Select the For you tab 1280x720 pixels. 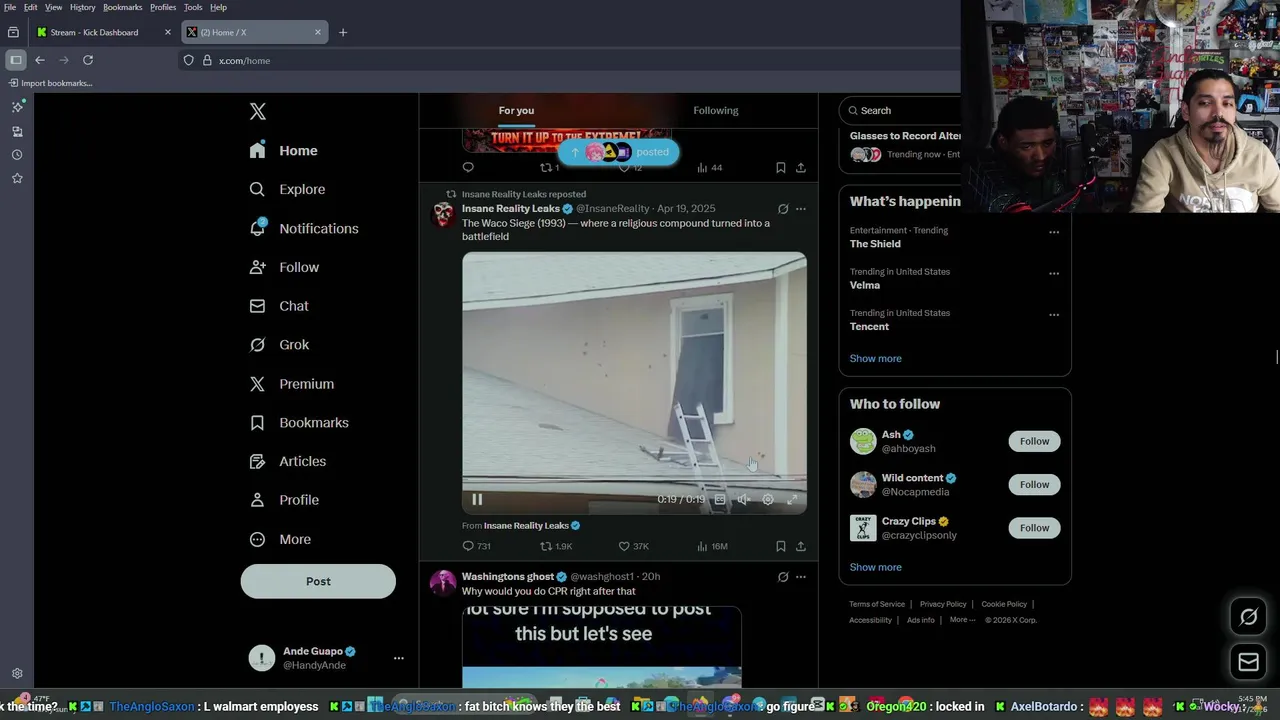[516, 110]
